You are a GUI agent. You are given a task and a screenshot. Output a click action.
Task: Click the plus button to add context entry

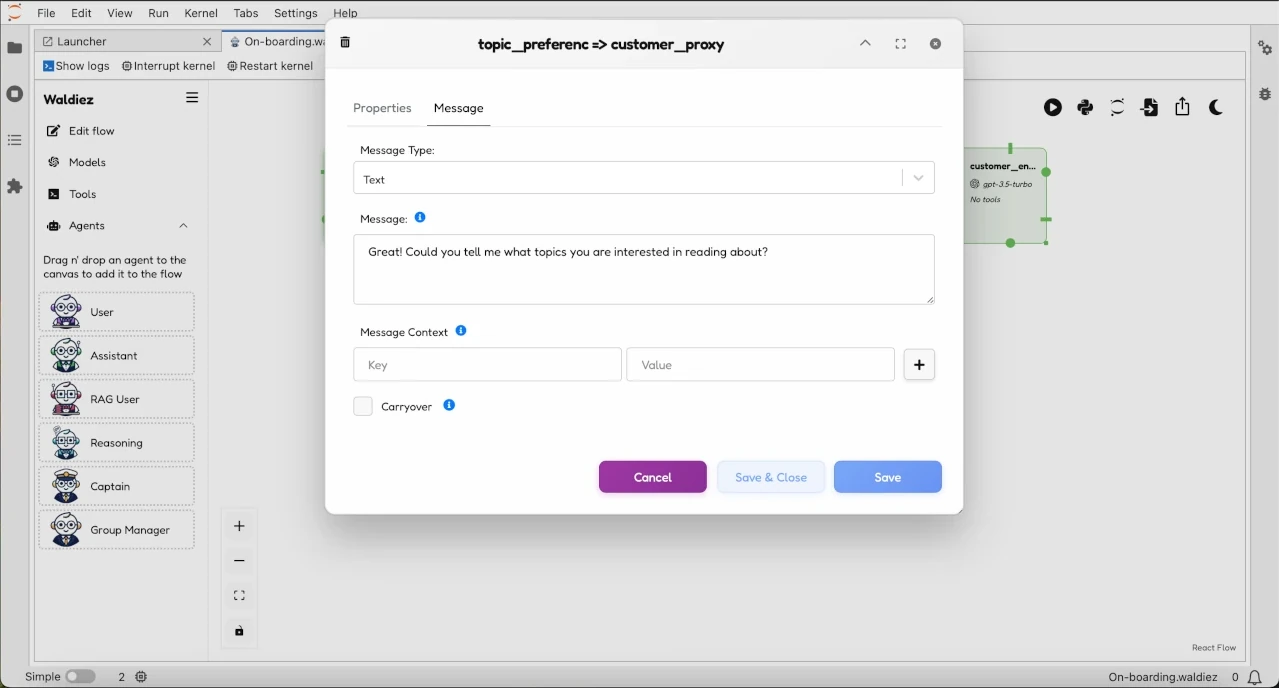click(919, 365)
